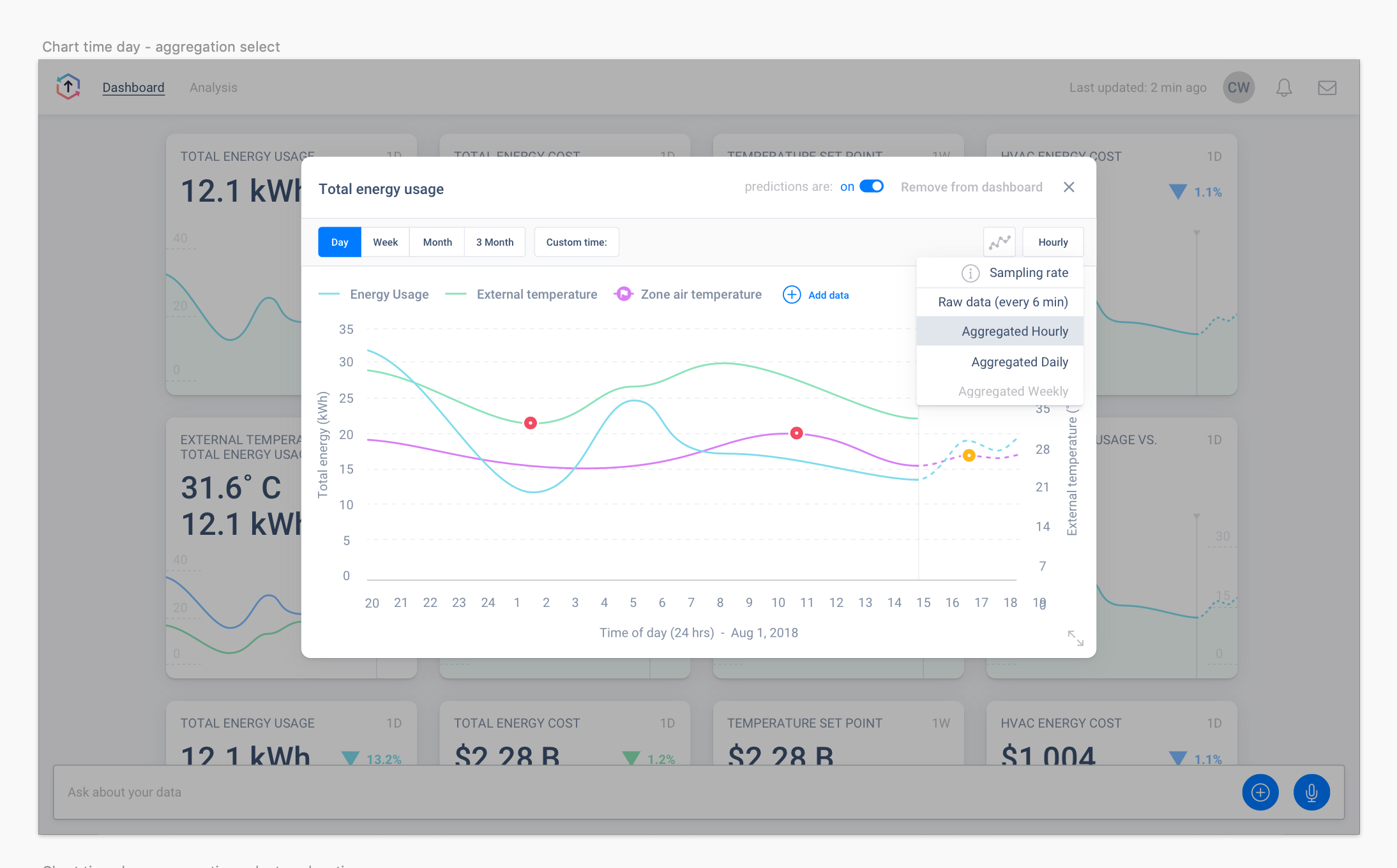Screen dimensions: 1397x868
Task: Click the orange prediction marker
Action: [x=969, y=455]
